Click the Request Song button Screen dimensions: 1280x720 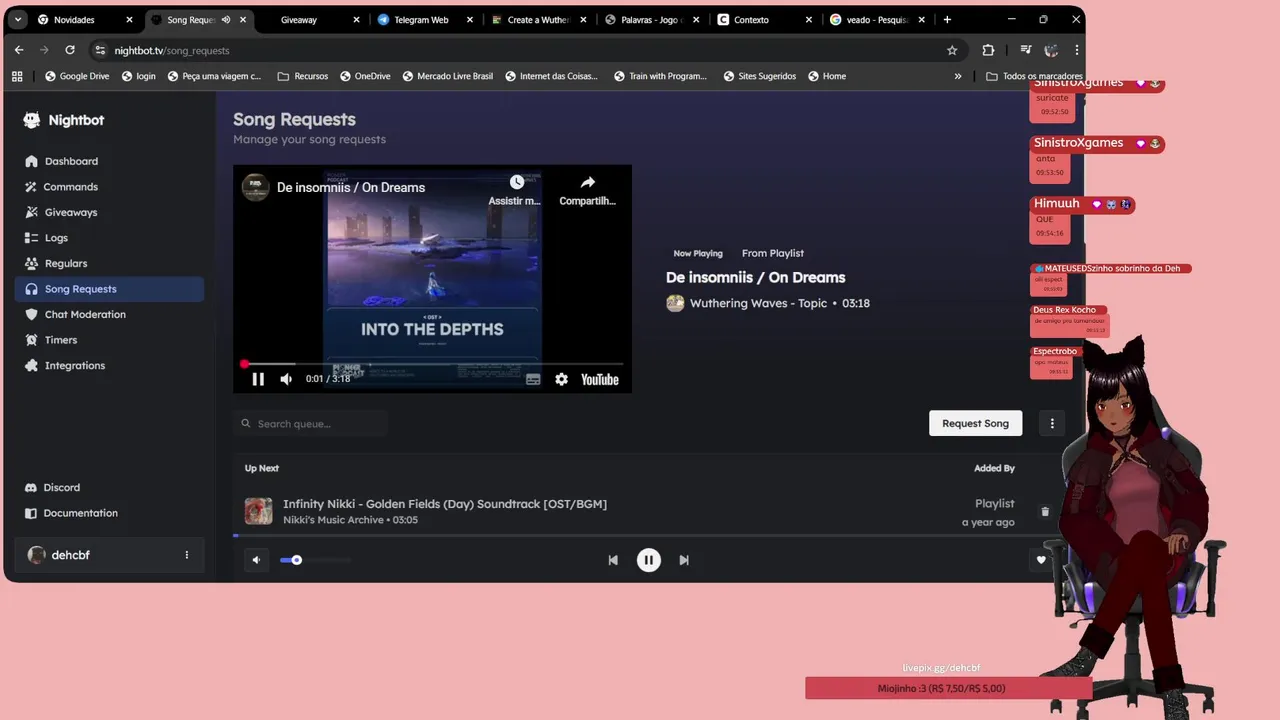[x=975, y=423]
